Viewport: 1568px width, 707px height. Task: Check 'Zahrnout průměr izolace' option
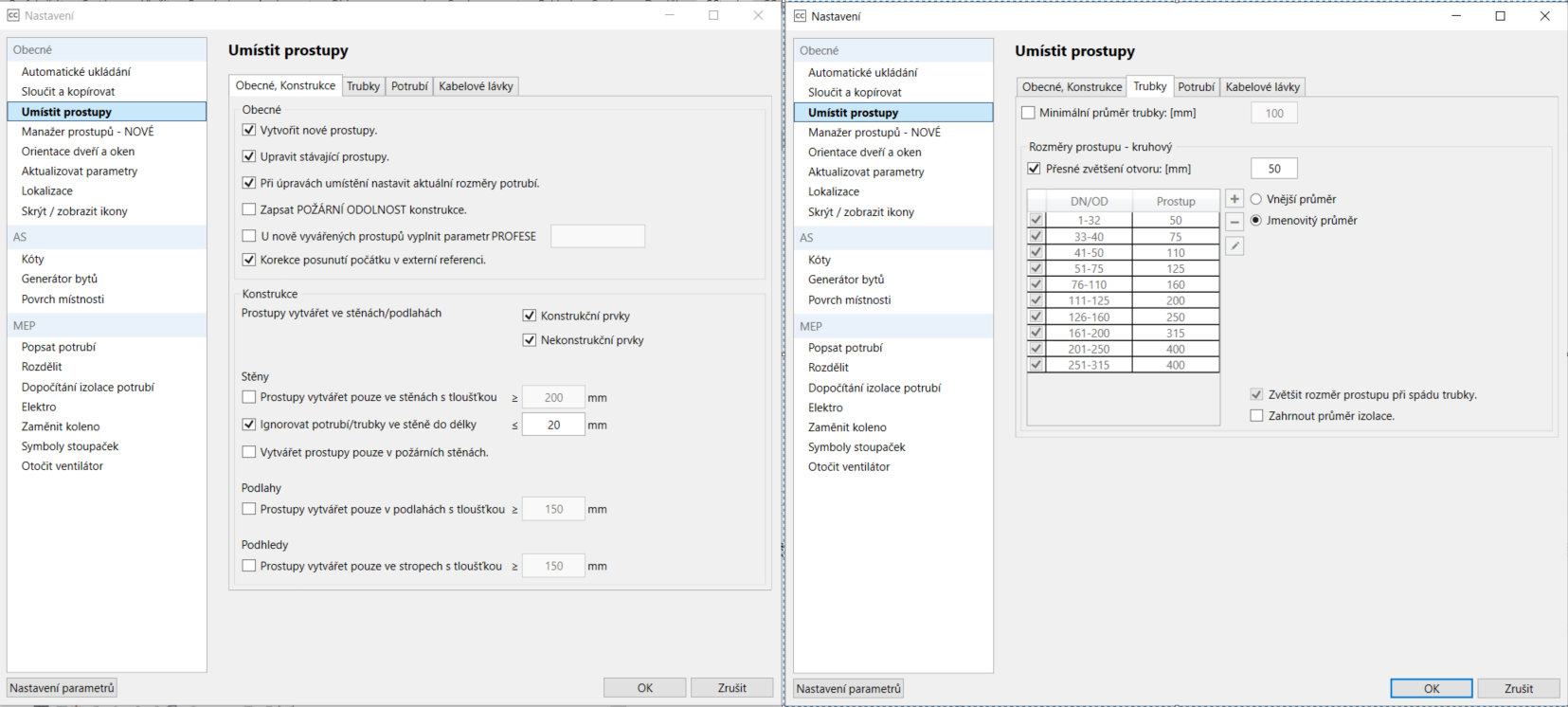coord(1256,416)
